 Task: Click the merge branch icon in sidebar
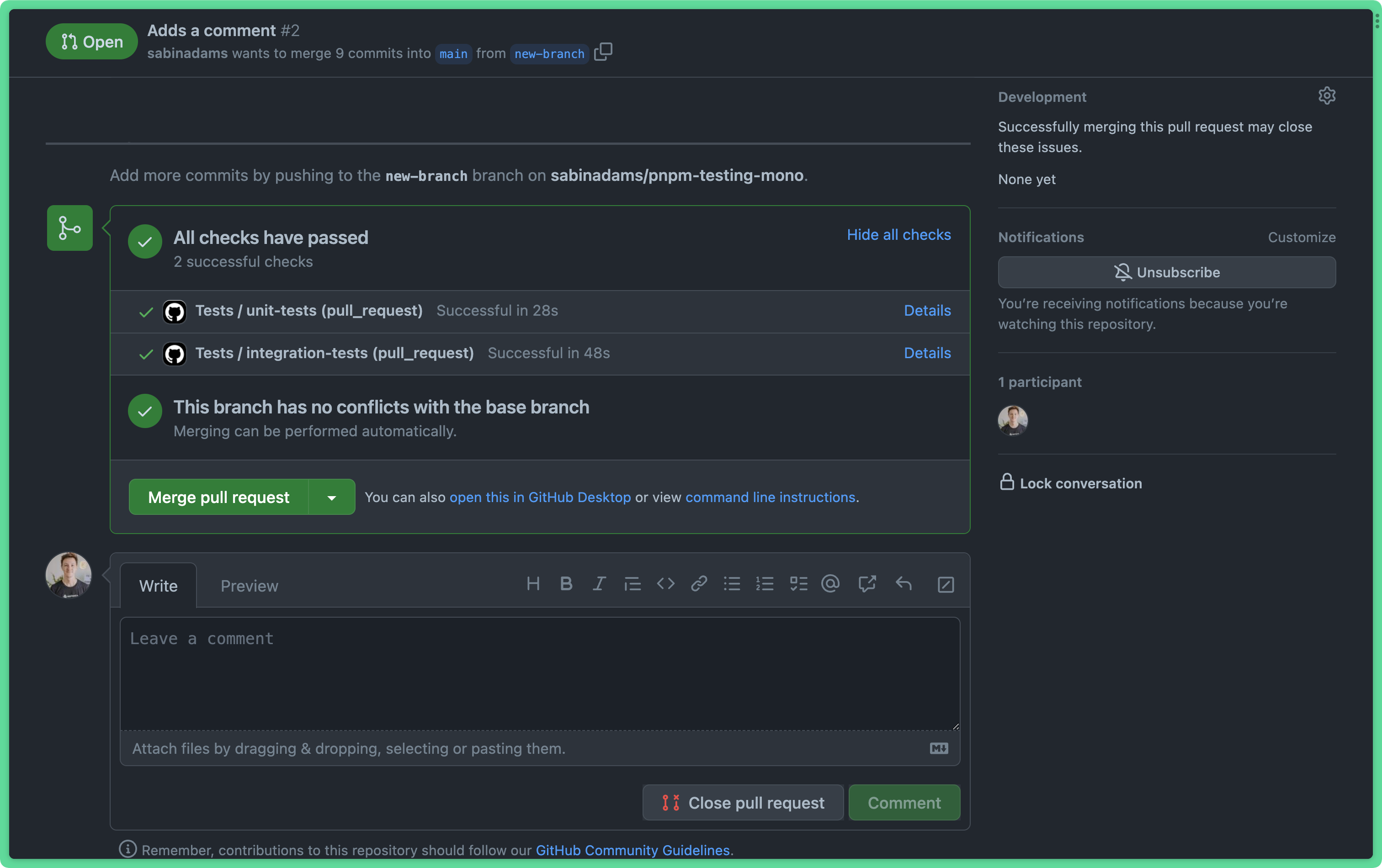point(69,227)
